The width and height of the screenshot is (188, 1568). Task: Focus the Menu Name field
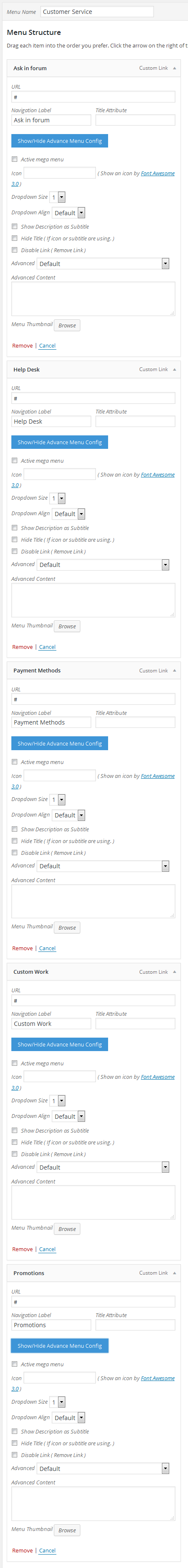click(x=97, y=12)
